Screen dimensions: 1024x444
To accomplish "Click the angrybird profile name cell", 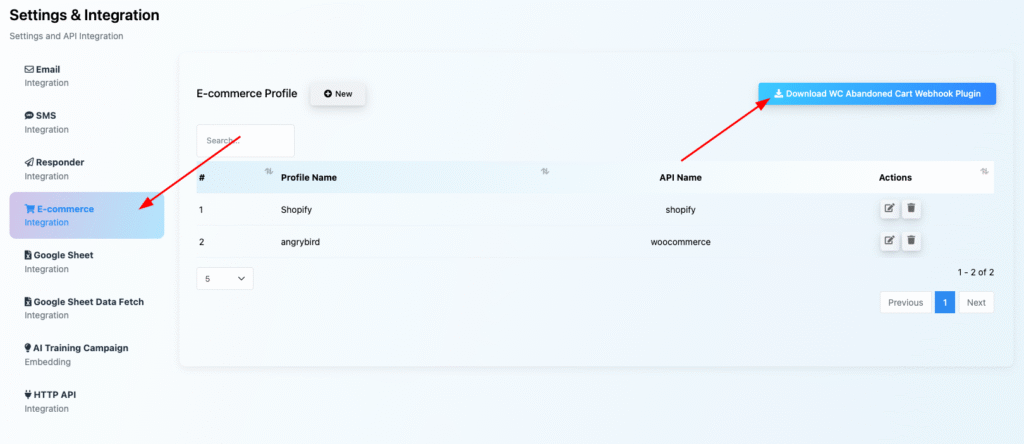I will 300,242.
